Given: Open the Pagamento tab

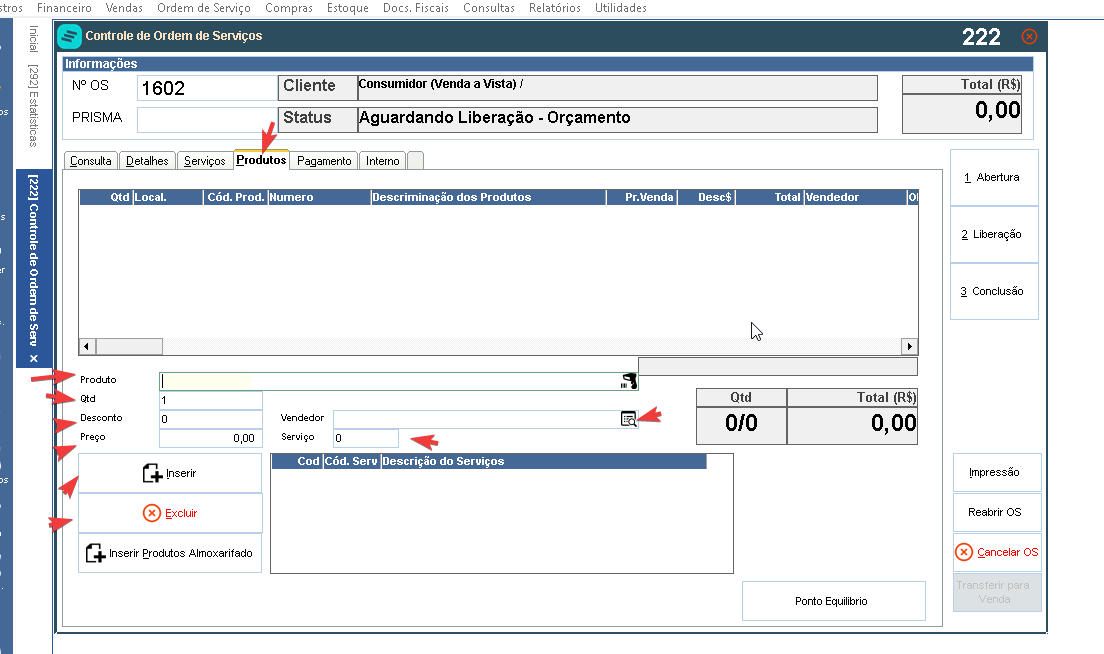Looking at the screenshot, I should pyautogui.click(x=324, y=161).
